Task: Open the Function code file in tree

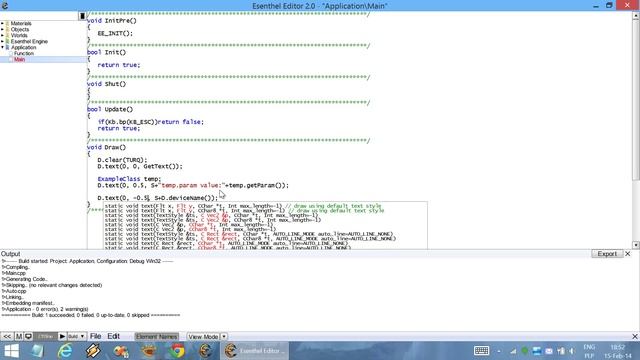Action: pyautogui.click(x=24, y=53)
